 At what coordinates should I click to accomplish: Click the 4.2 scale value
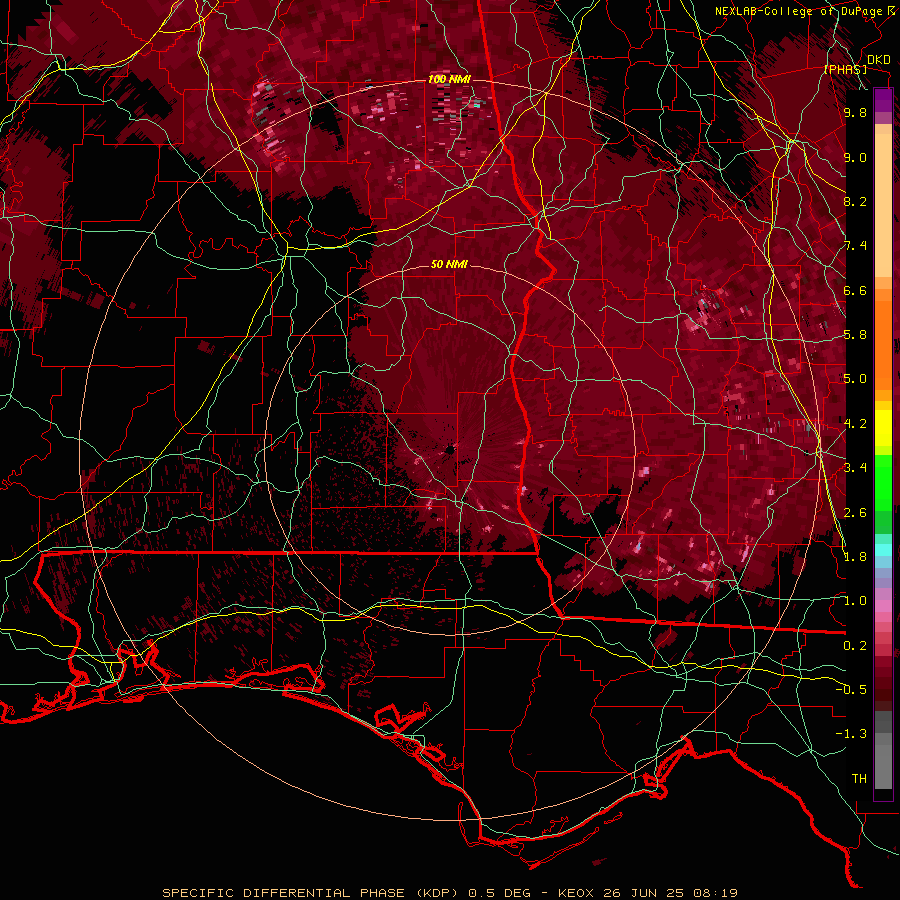tap(855, 424)
